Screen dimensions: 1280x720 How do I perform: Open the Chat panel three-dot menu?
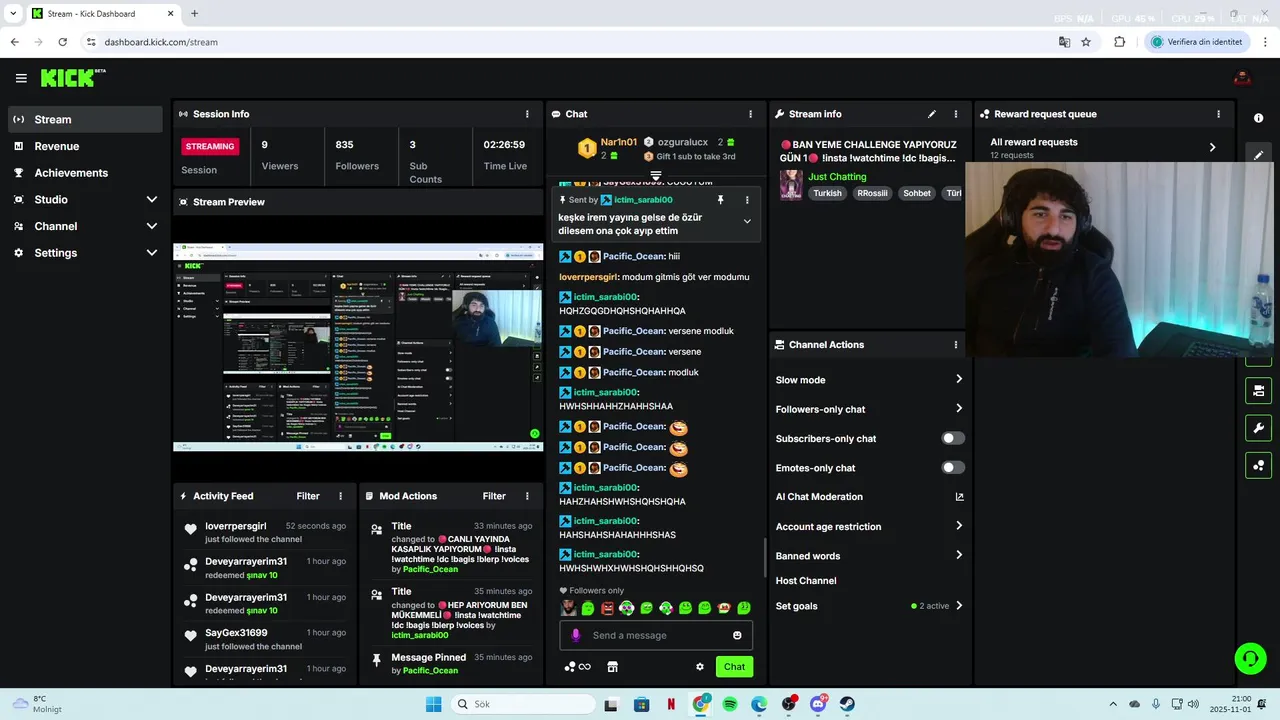750,114
